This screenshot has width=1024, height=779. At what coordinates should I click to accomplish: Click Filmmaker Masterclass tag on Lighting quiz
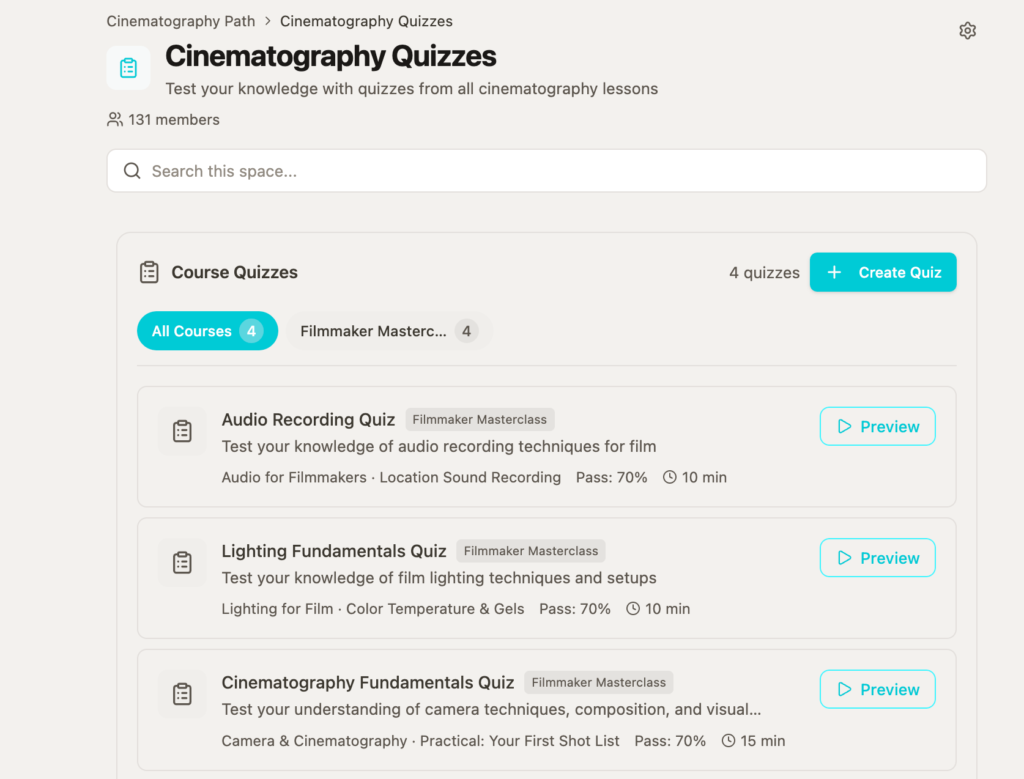pos(531,551)
